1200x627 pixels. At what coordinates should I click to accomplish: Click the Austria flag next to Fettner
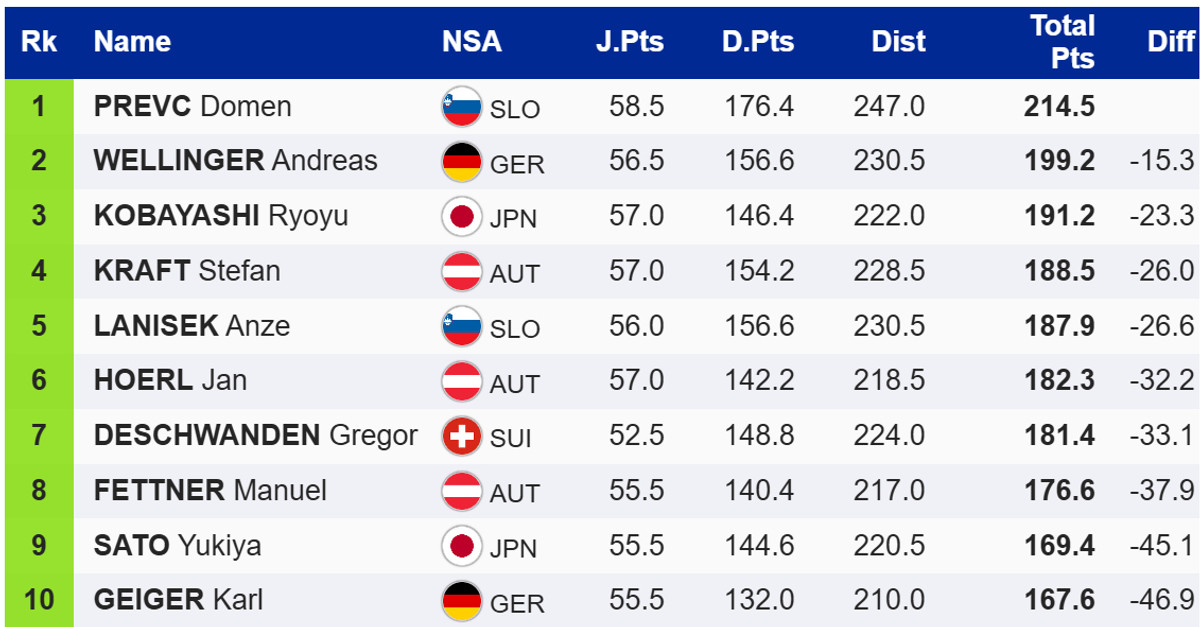pos(461,491)
